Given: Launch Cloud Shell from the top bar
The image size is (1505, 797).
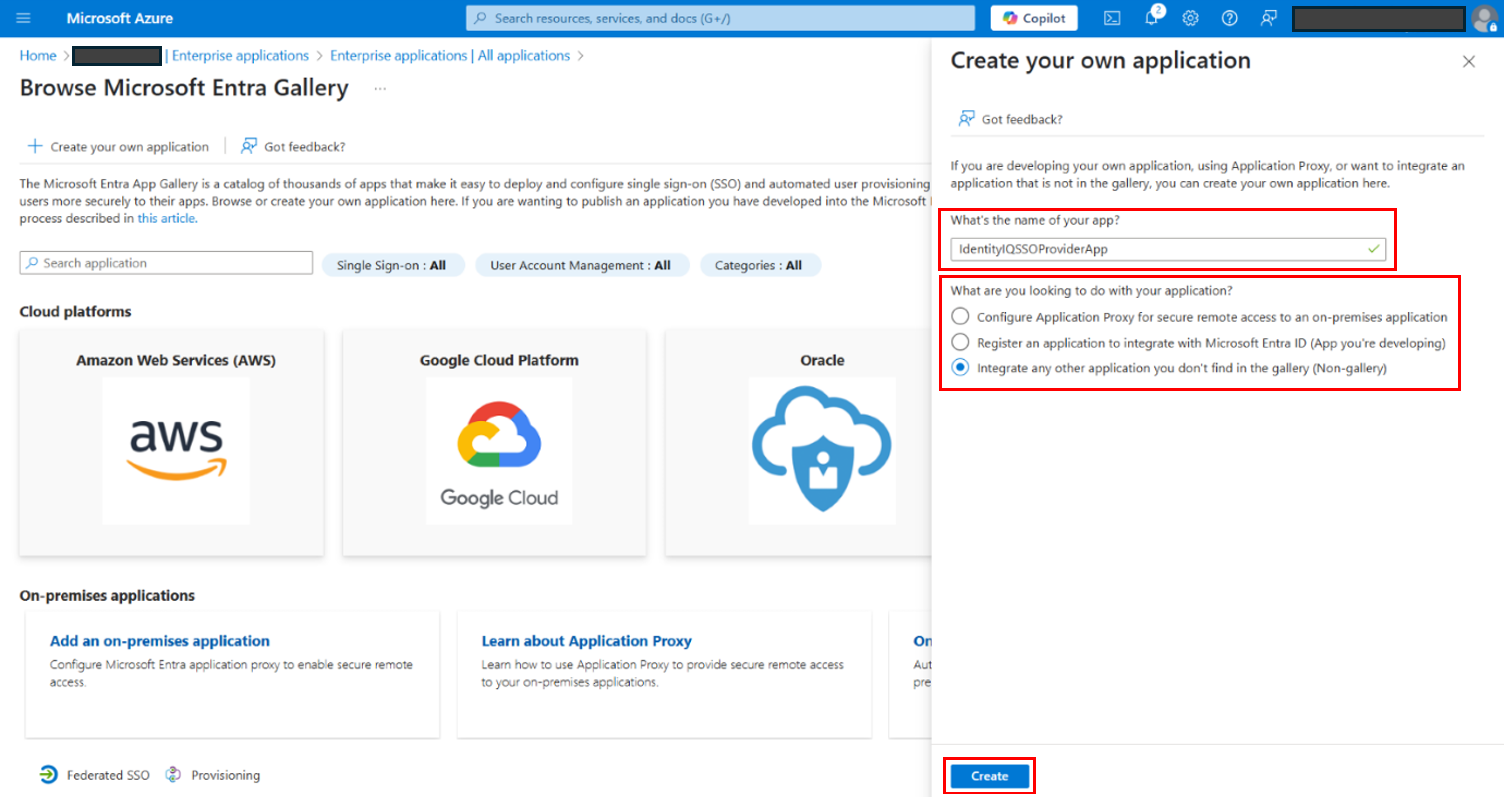Looking at the screenshot, I should coord(1112,18).
